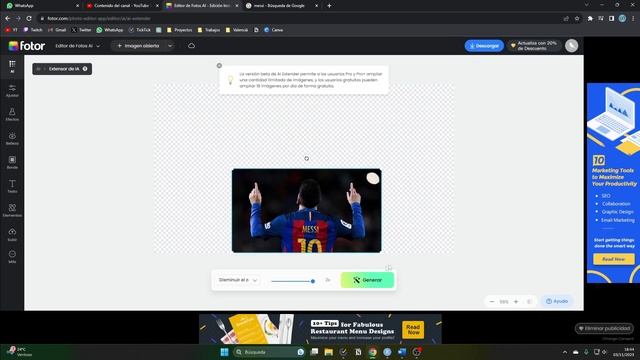This screenshot has height=360, width=640.
Task: Click the cloud save icon in header
Action: click(x=191, y=46)
